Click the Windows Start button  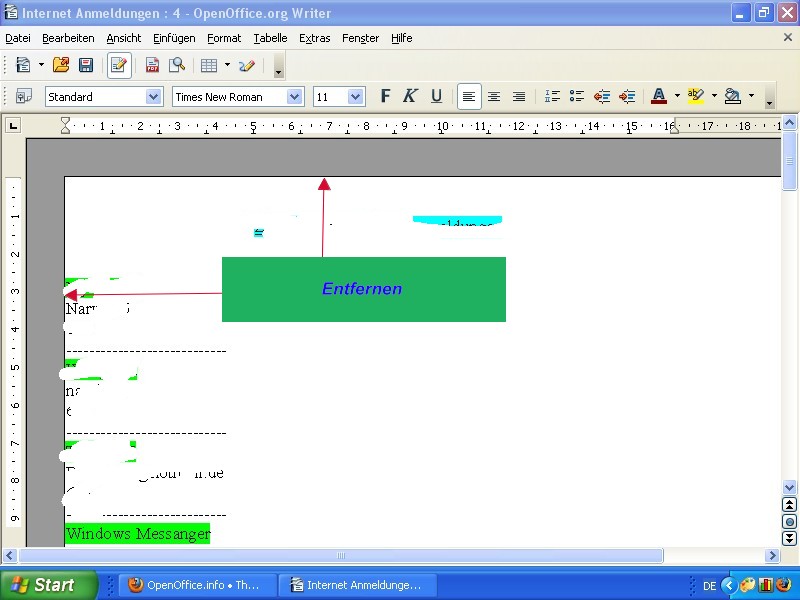[49, 585]
